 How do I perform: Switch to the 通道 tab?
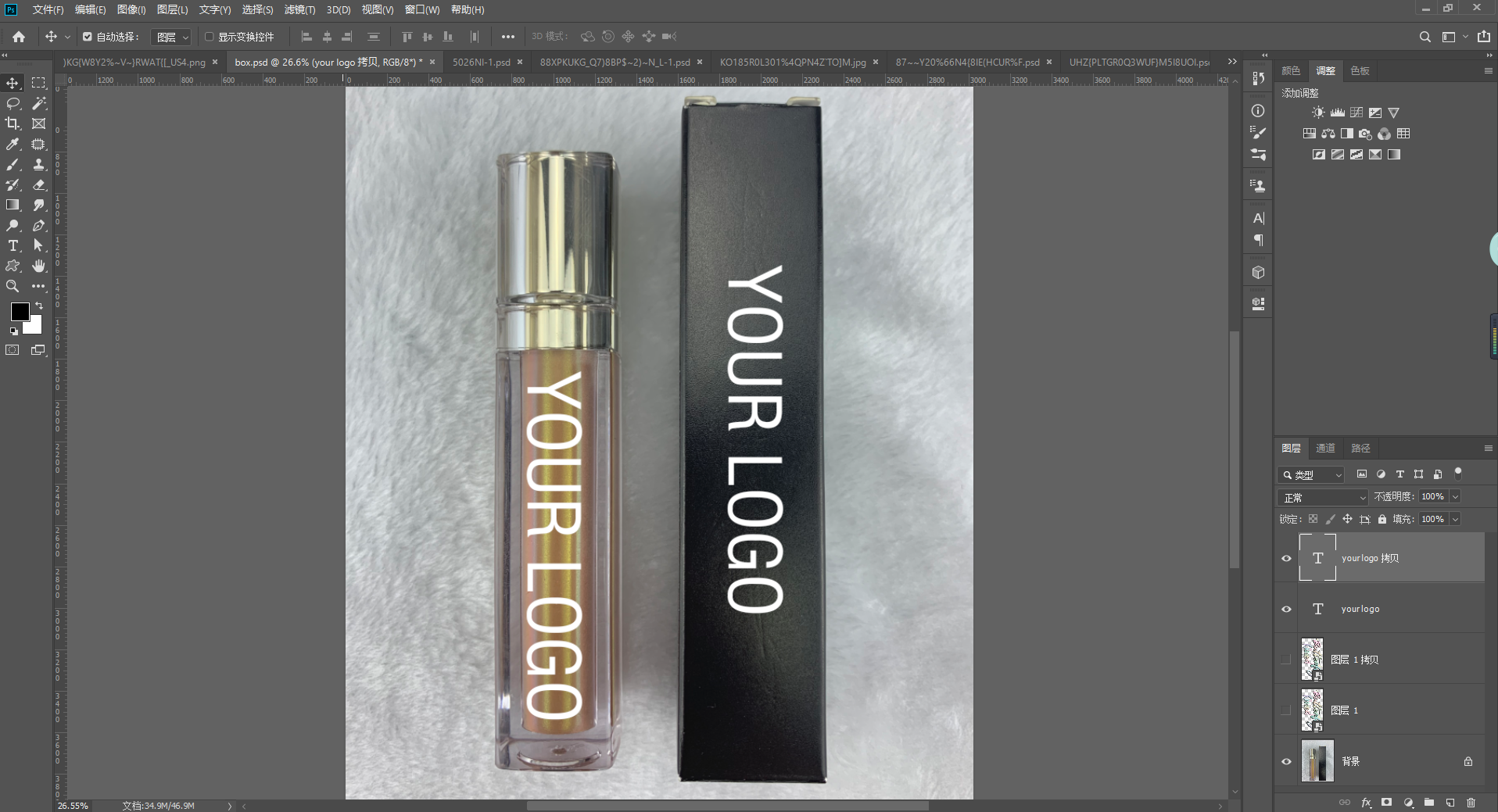[1325, 448]
